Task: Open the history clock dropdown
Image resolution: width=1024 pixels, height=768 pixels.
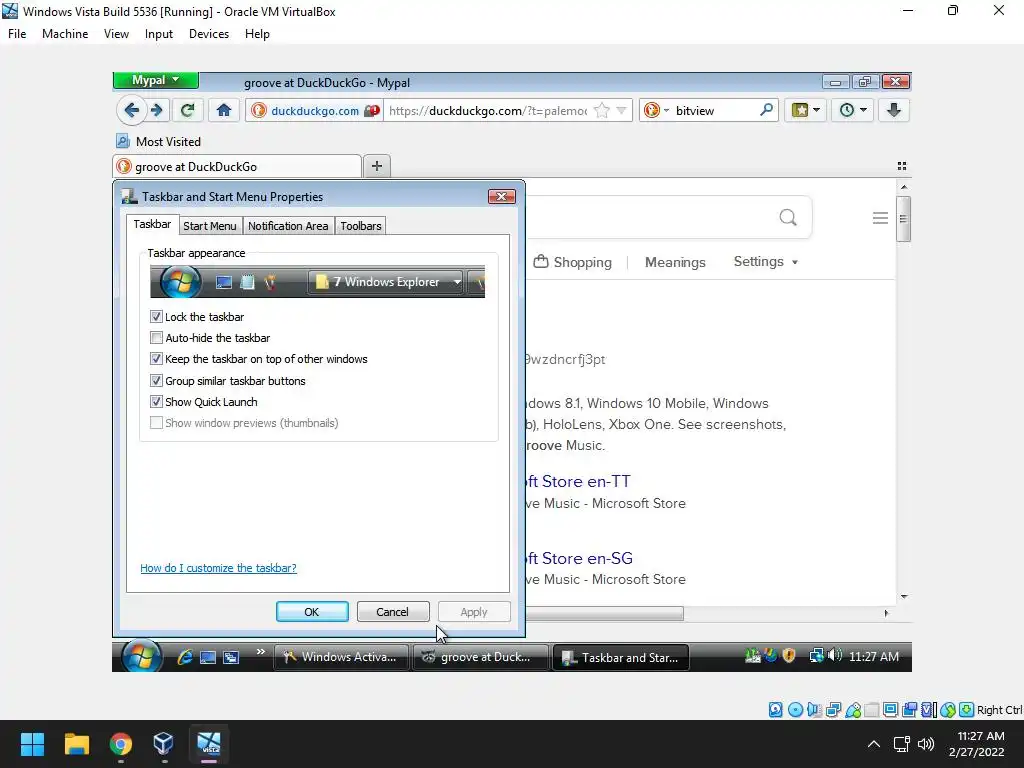Action: click(x=852, y=110)
